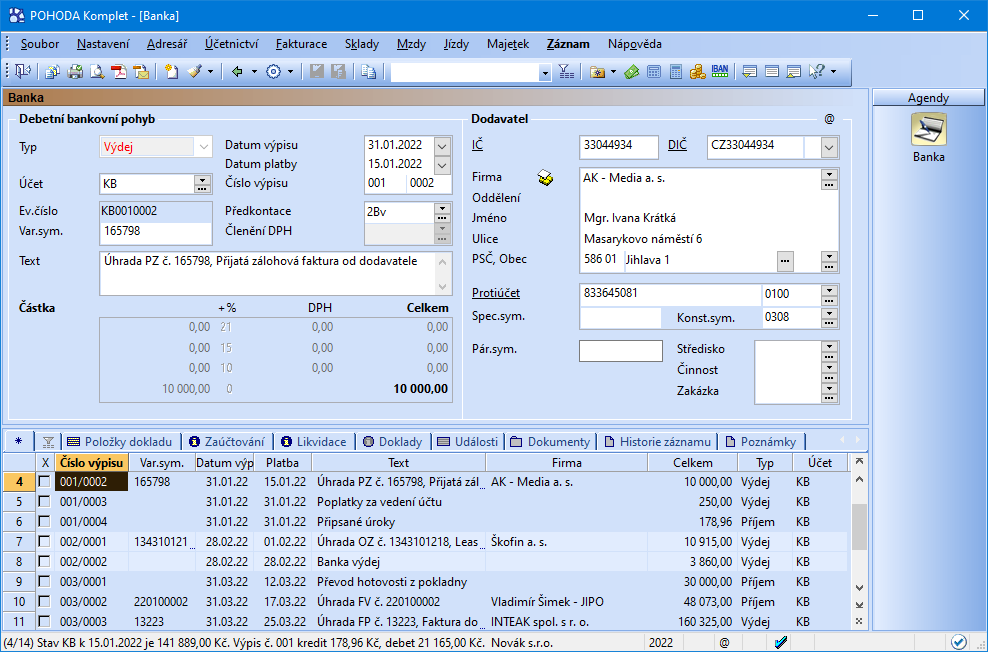
Task: Click the gold coins icon
Action: pos(697,72)
